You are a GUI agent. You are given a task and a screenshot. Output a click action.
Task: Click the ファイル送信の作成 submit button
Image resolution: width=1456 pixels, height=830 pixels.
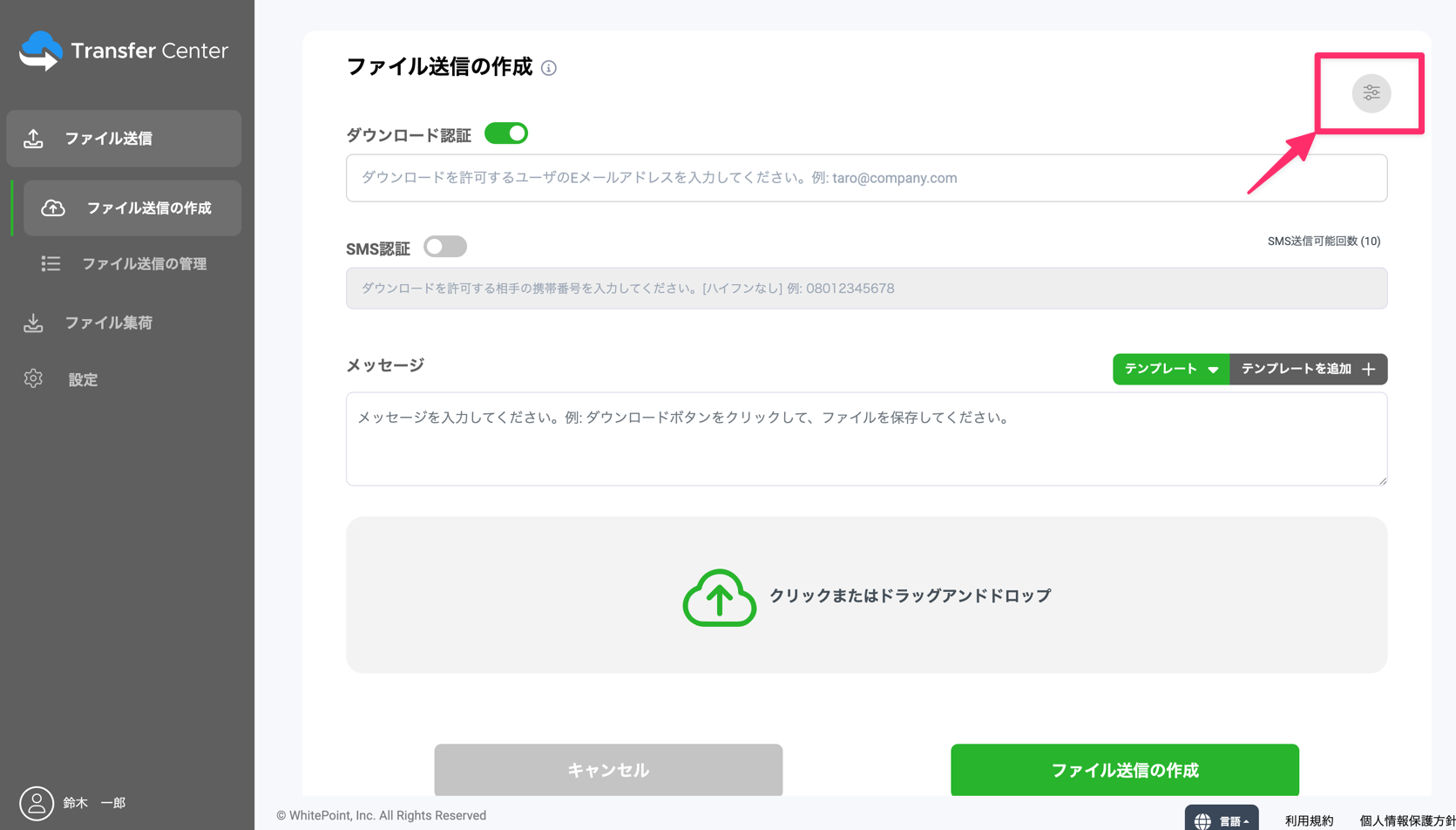pos(1123,770)
